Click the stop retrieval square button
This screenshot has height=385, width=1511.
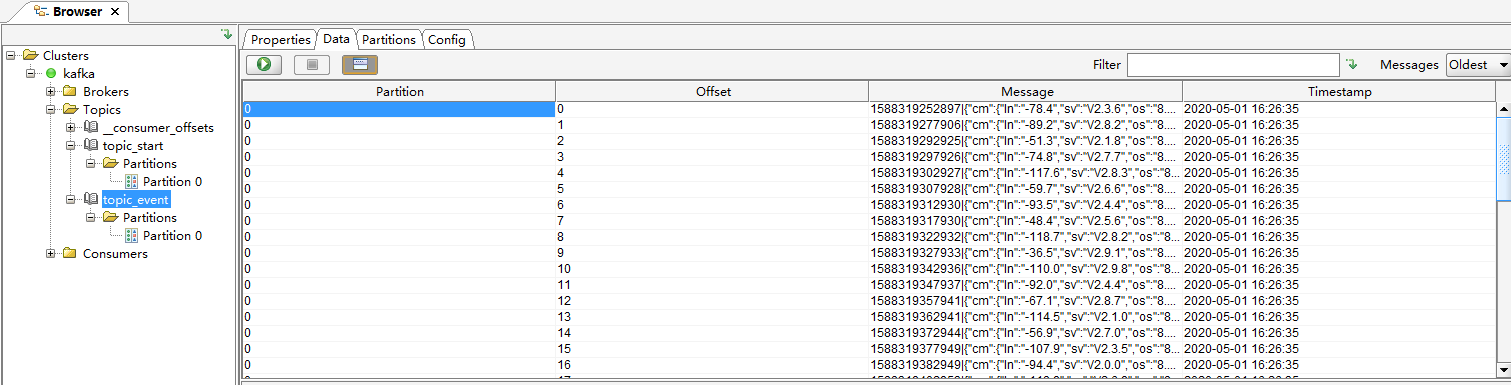tap(312, 65)
